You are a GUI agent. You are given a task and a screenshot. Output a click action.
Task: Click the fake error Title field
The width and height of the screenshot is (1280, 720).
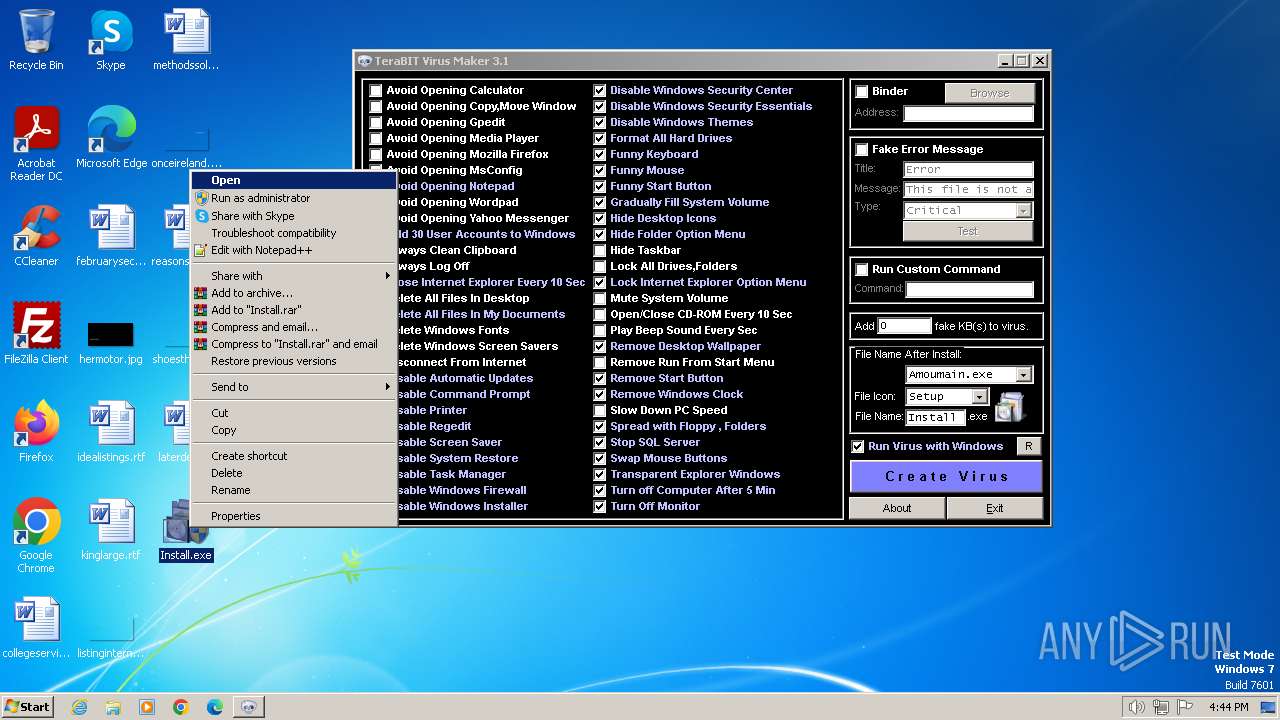[x=968, y=170]
